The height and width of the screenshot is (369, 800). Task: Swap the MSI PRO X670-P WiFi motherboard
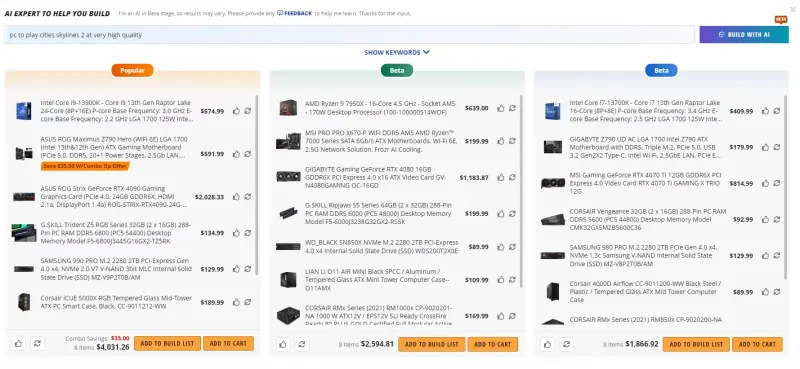pyautogui.click(x=512, y=141)
